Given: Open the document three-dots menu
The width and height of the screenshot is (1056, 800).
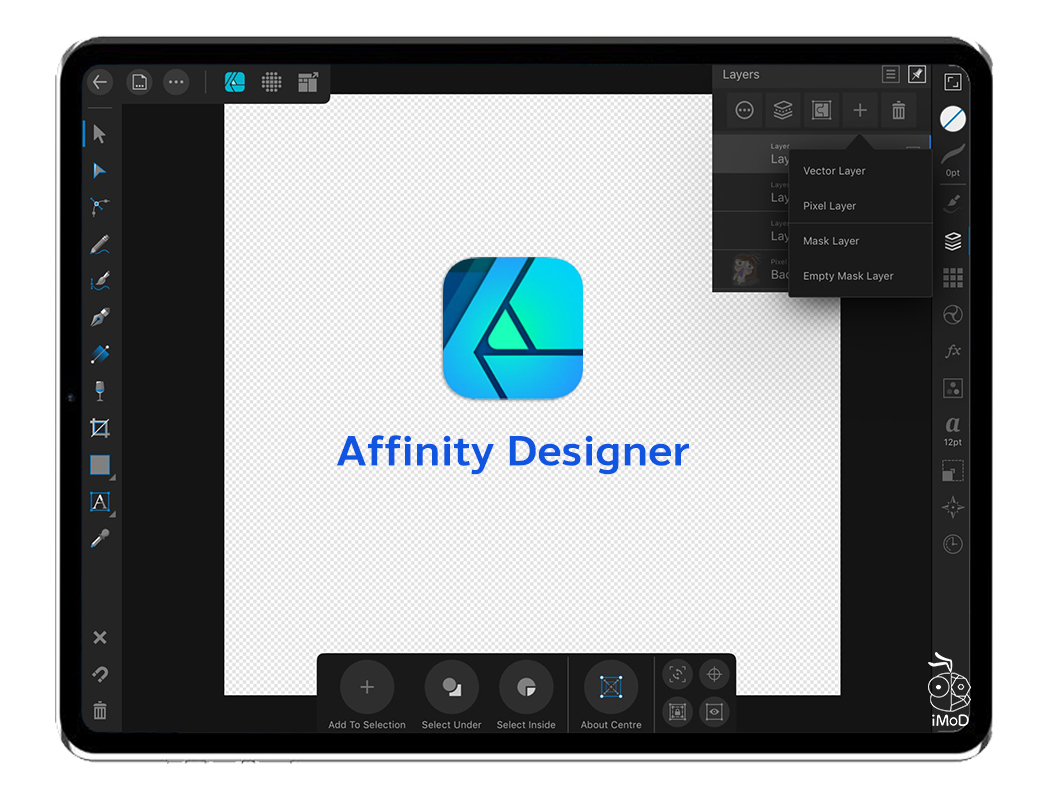Looking at the screenshot, I should coord(176,82).
